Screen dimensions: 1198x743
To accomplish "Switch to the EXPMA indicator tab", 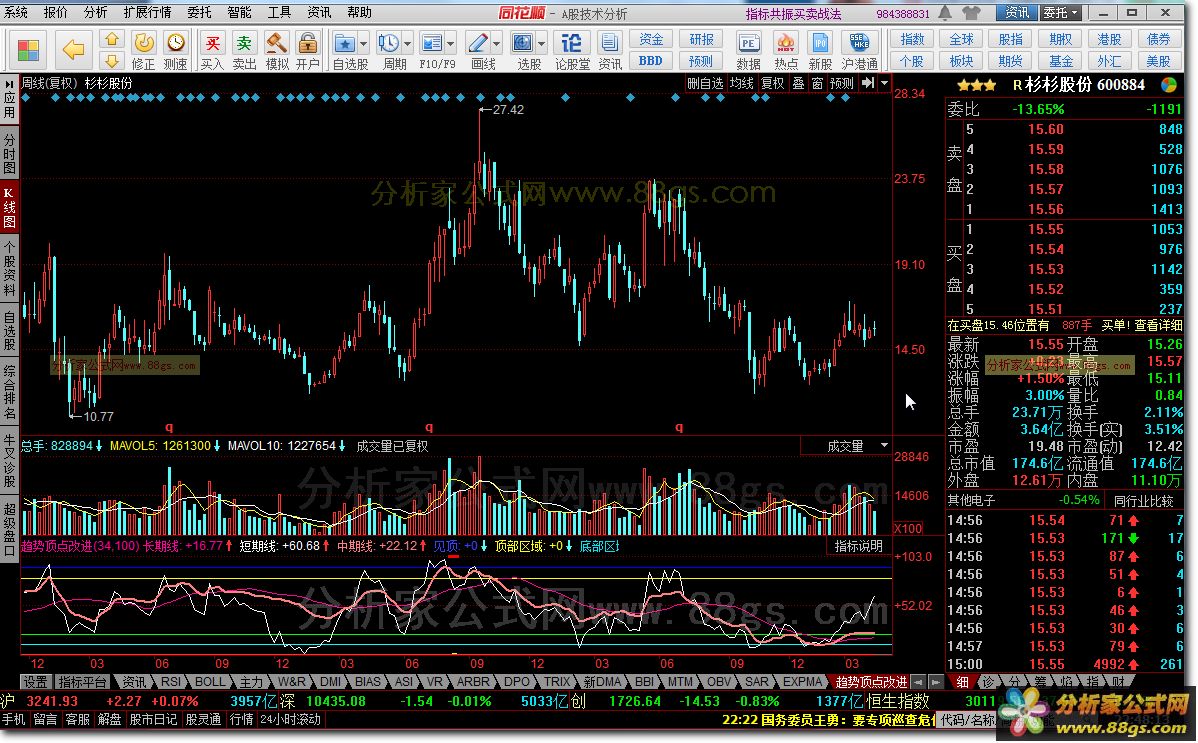I will (802, 682).
